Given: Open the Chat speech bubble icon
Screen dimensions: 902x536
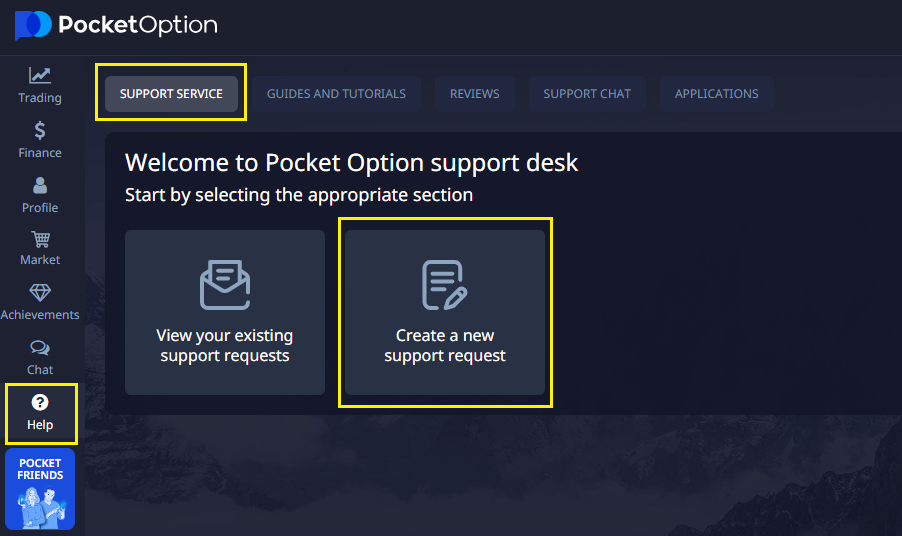Looking at the screenshot, I should pyautogui.click(x=40, y=348).
